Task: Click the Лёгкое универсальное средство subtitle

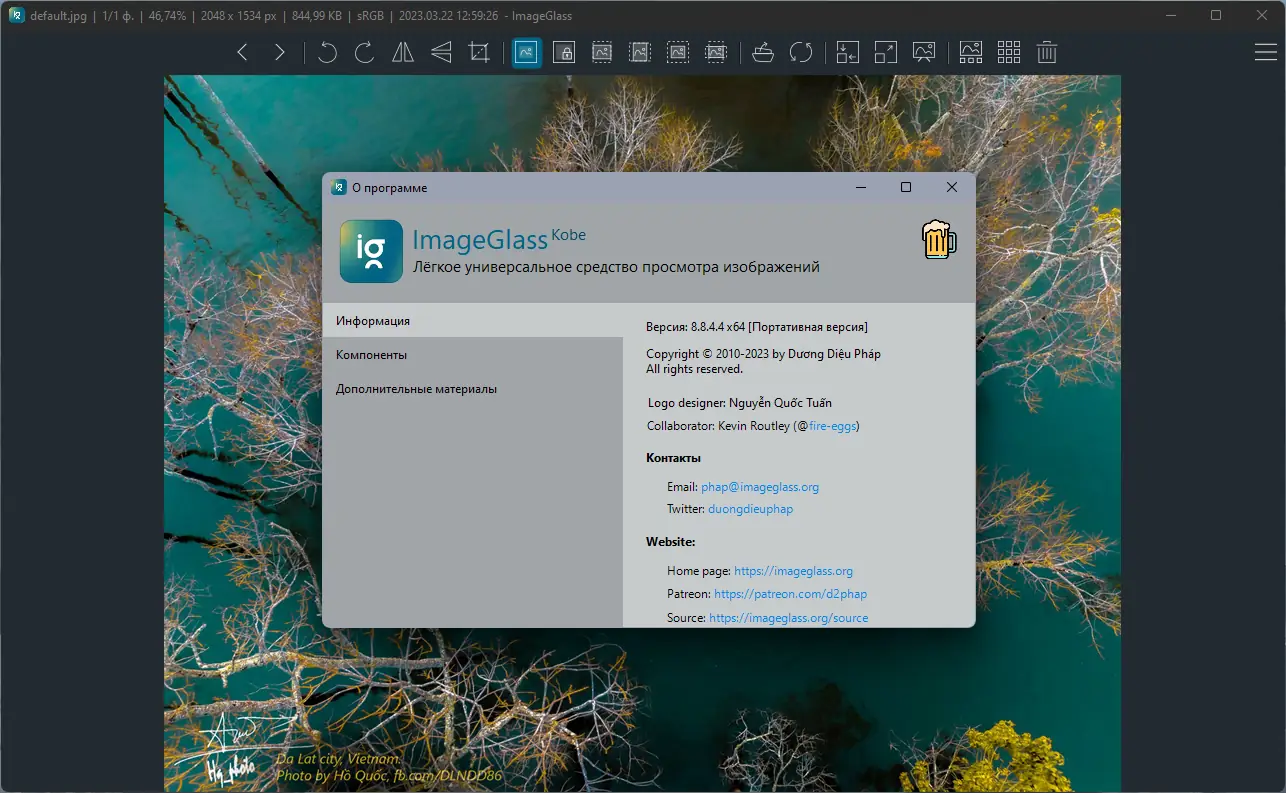Action: pos(616,267)
